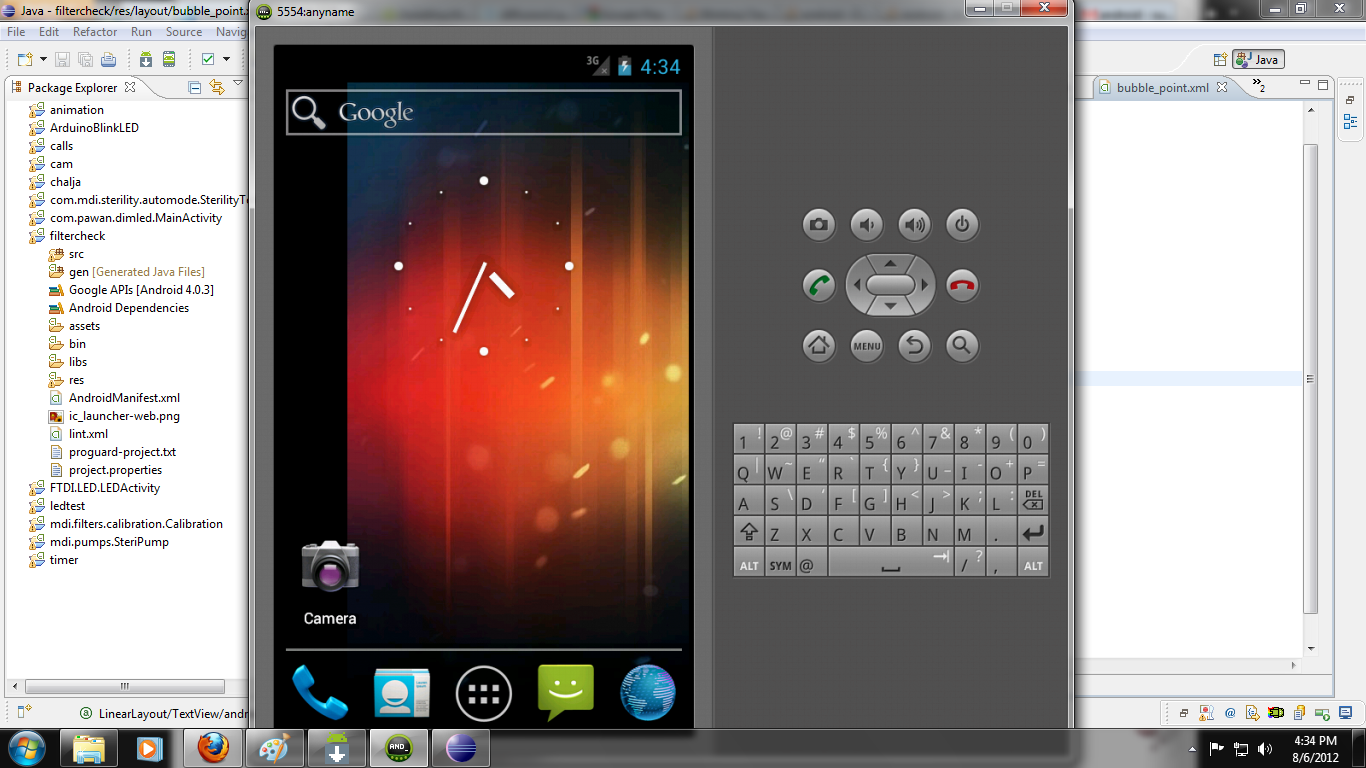1366x768 pixels.
Task: Open the File menu in Eclipse
Action: [x=16, y=32]
